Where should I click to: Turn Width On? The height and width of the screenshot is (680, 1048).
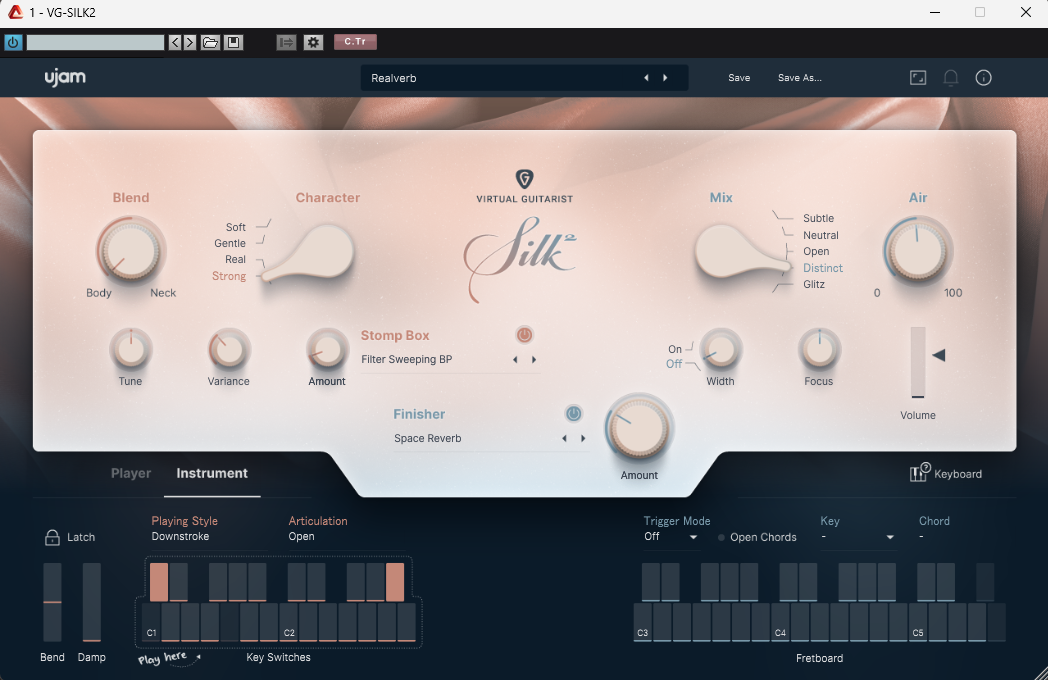click(675, 349)
